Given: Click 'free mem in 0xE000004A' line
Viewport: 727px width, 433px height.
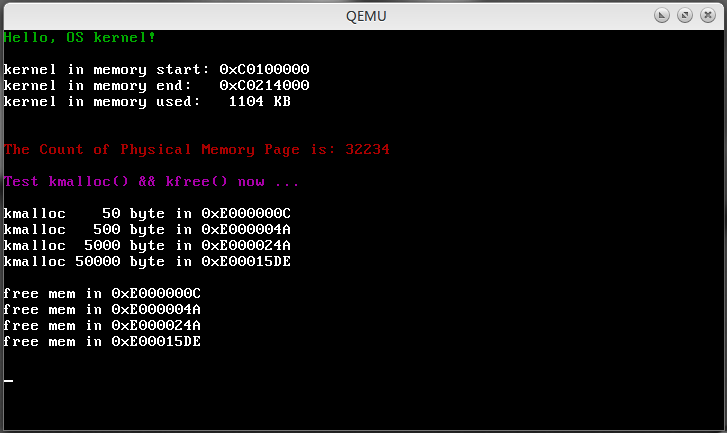Looking at the screenshot, I should (x=102, y=310).
